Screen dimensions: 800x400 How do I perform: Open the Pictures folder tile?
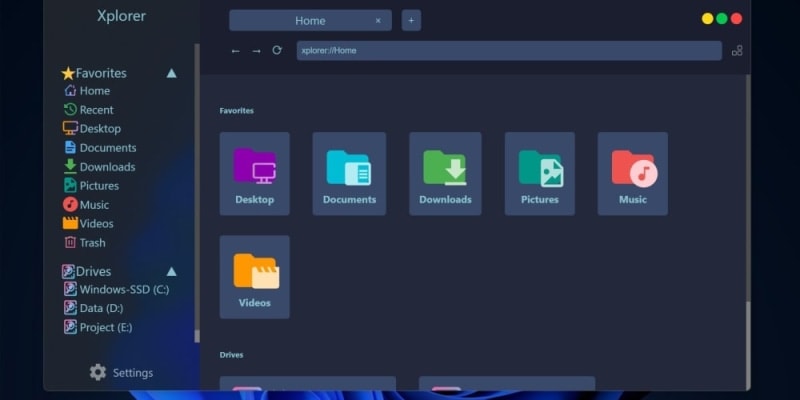540,174
